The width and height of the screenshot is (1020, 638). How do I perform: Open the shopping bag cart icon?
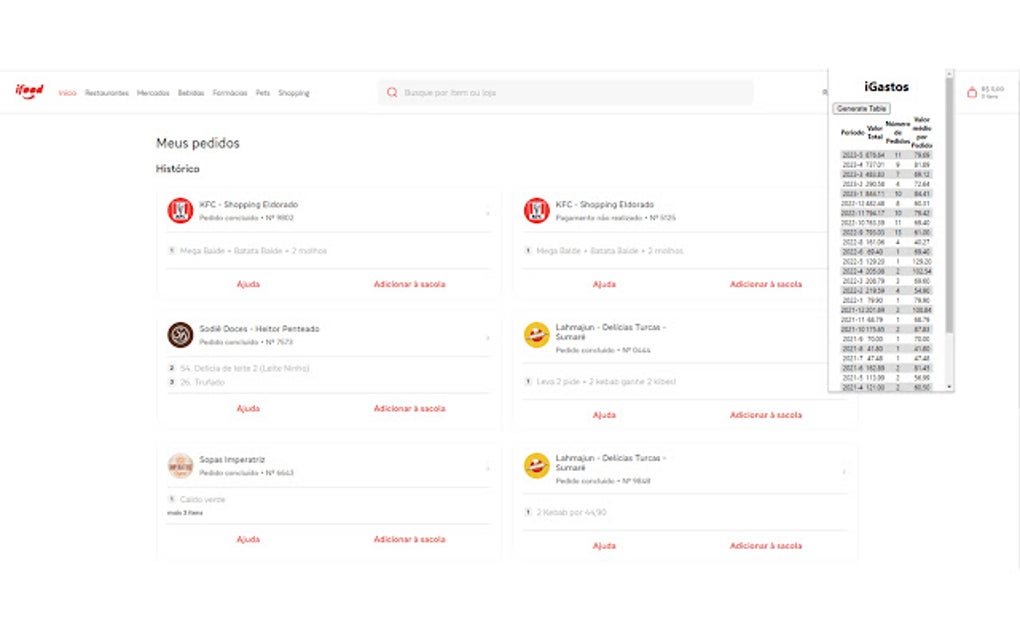pyautogui.click(x=972, y=92)
